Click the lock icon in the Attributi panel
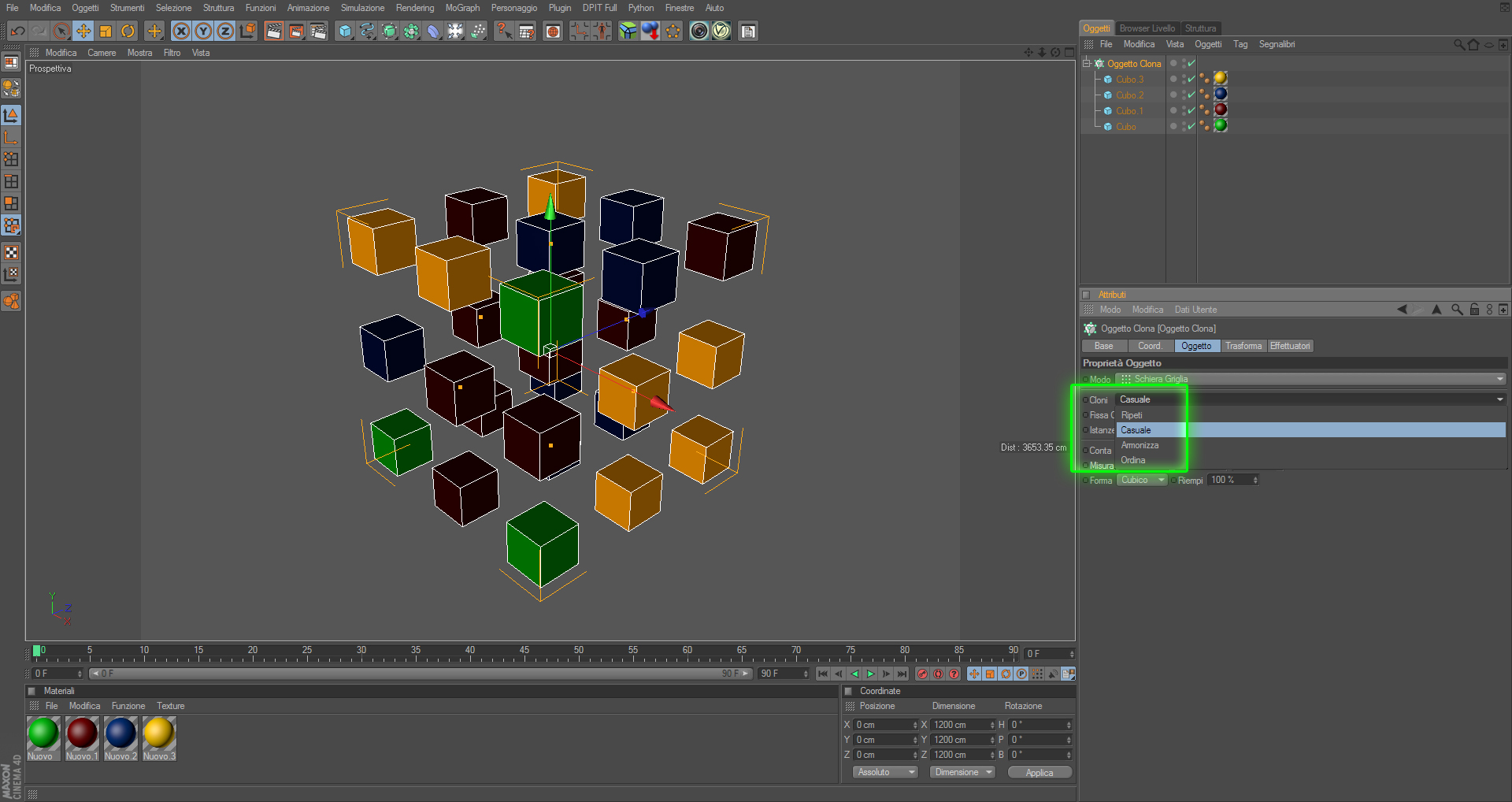 (x=1474, y=310)
